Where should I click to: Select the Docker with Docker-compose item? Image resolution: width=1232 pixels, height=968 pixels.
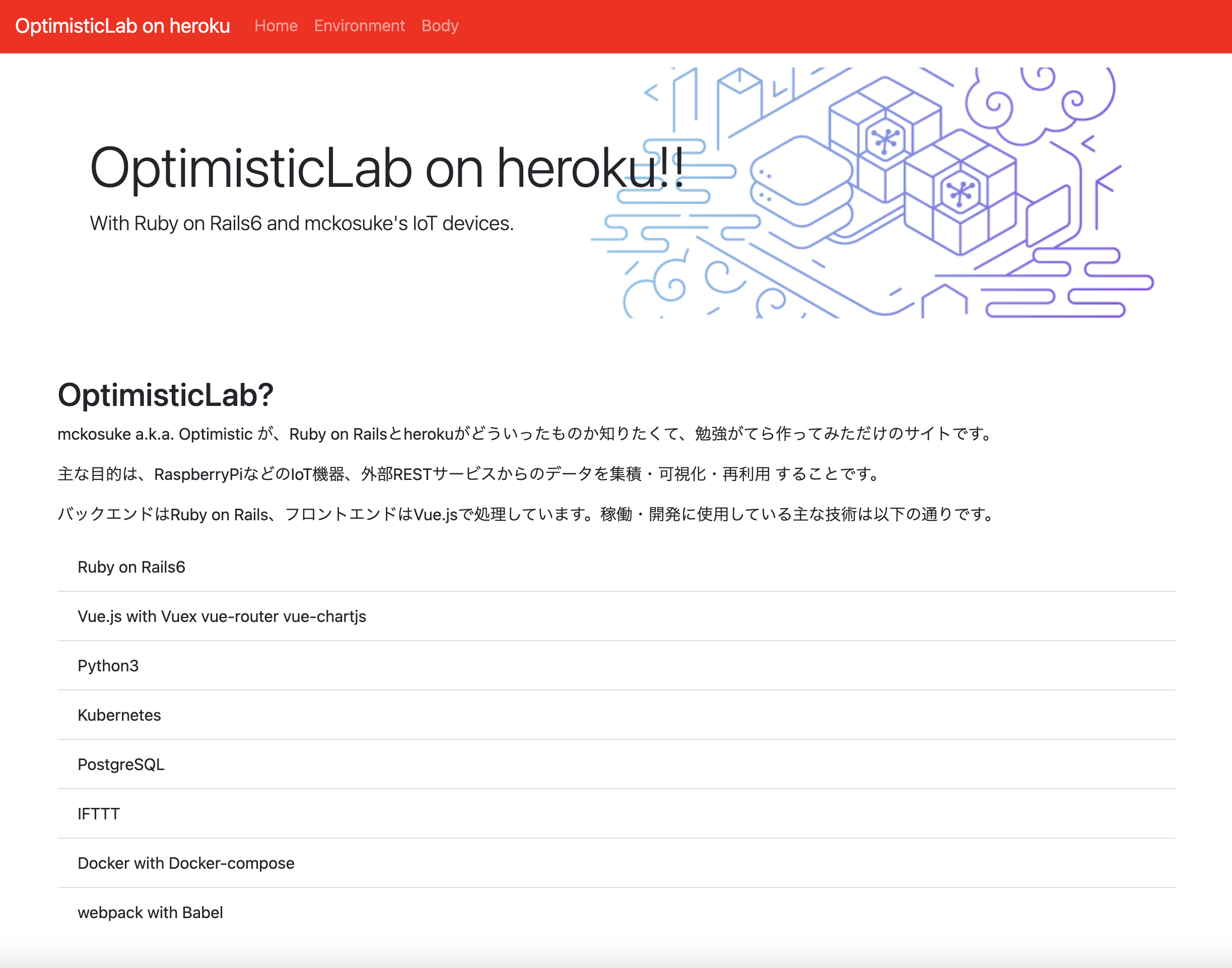pos(186,863)
